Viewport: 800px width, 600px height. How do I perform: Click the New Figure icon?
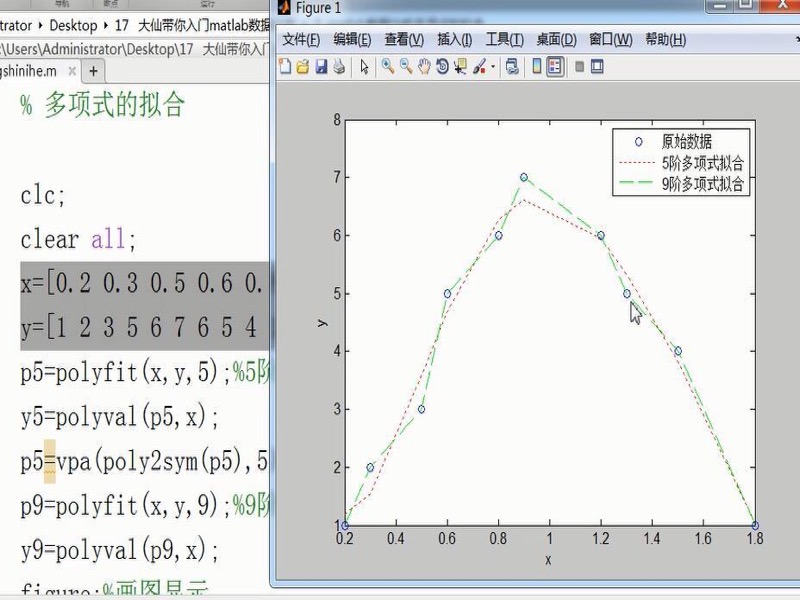[x=285, y=66]
